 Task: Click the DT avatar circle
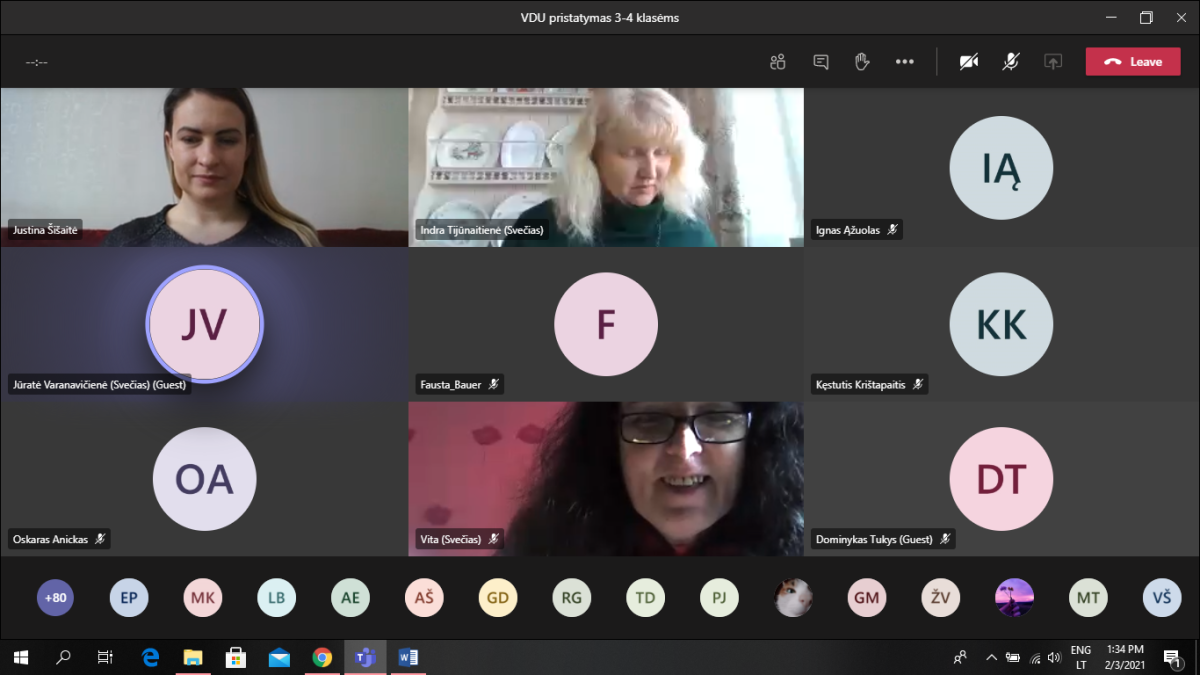click(x=1001, y=479)
